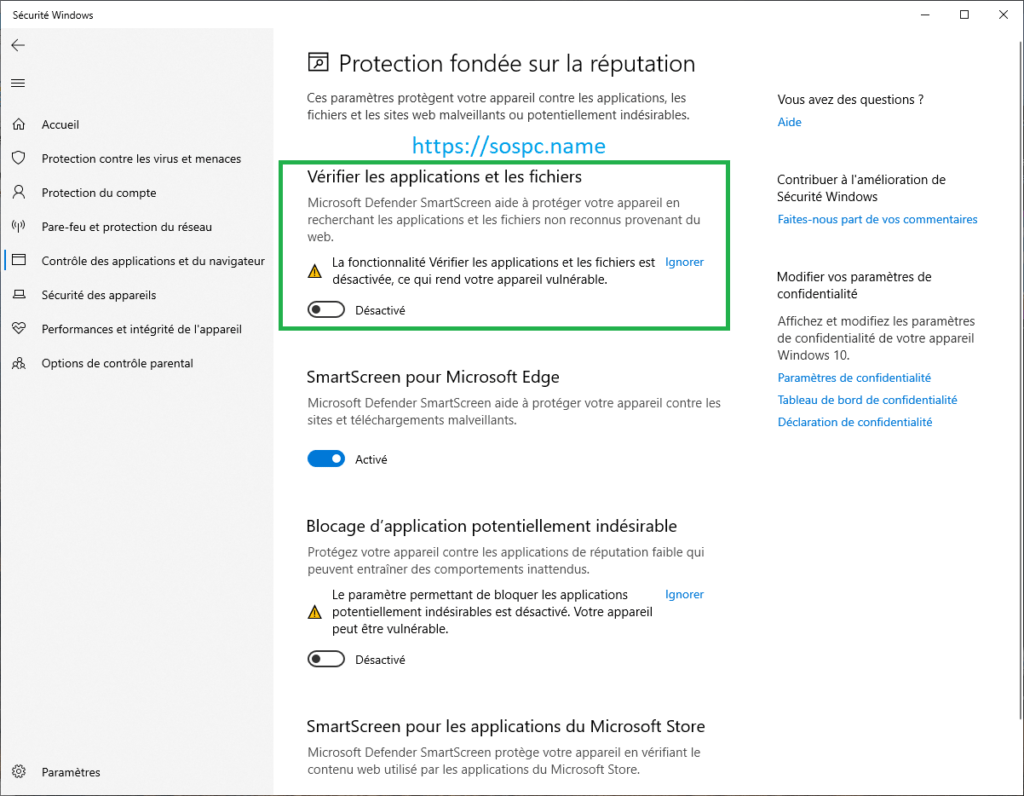Ignore the Vérifier les applications warning
Image resolution: width=1024 pixels, height=796 pixels.
coord(684,262)
